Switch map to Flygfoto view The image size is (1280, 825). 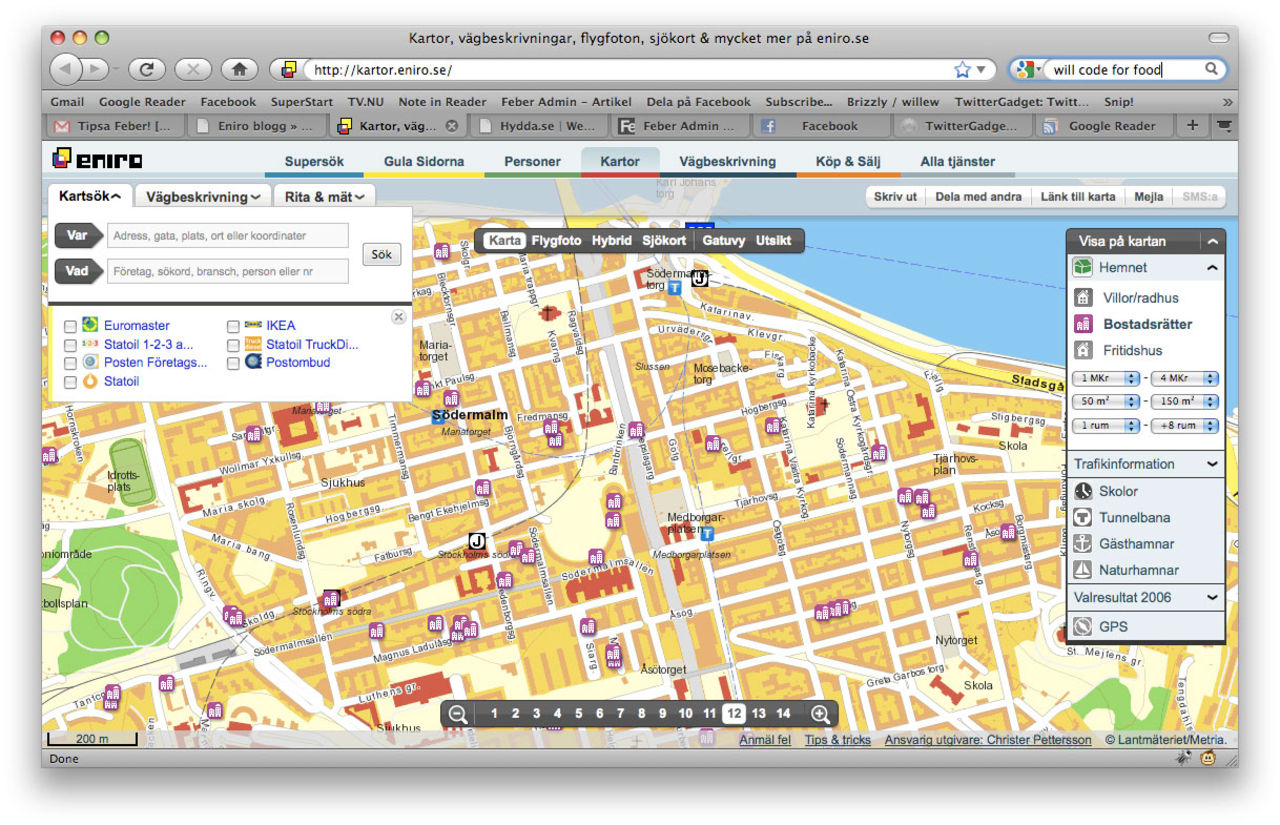(x=556, y=241)
